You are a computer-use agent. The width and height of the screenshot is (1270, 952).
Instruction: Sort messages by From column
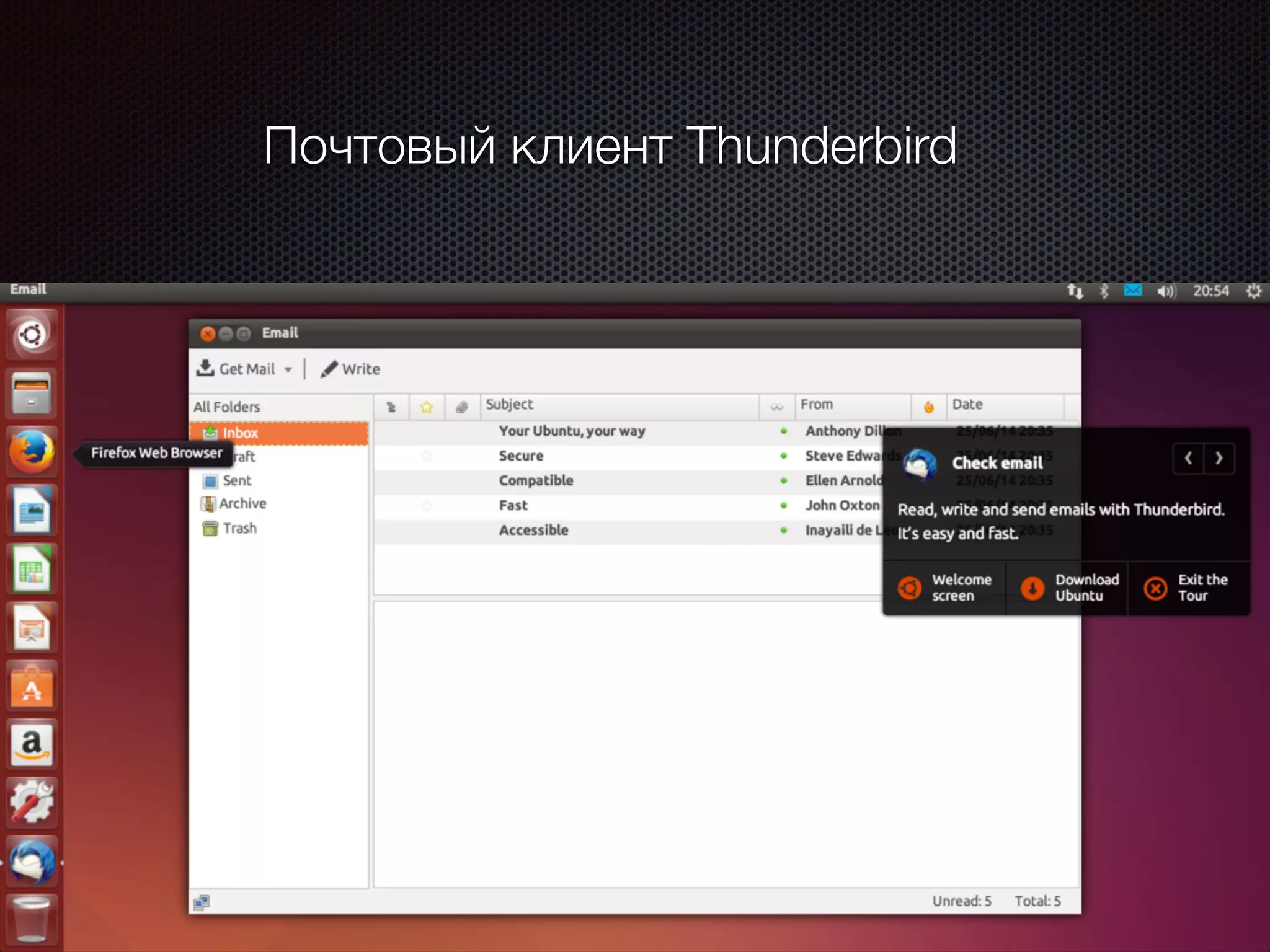pos(853,406)
